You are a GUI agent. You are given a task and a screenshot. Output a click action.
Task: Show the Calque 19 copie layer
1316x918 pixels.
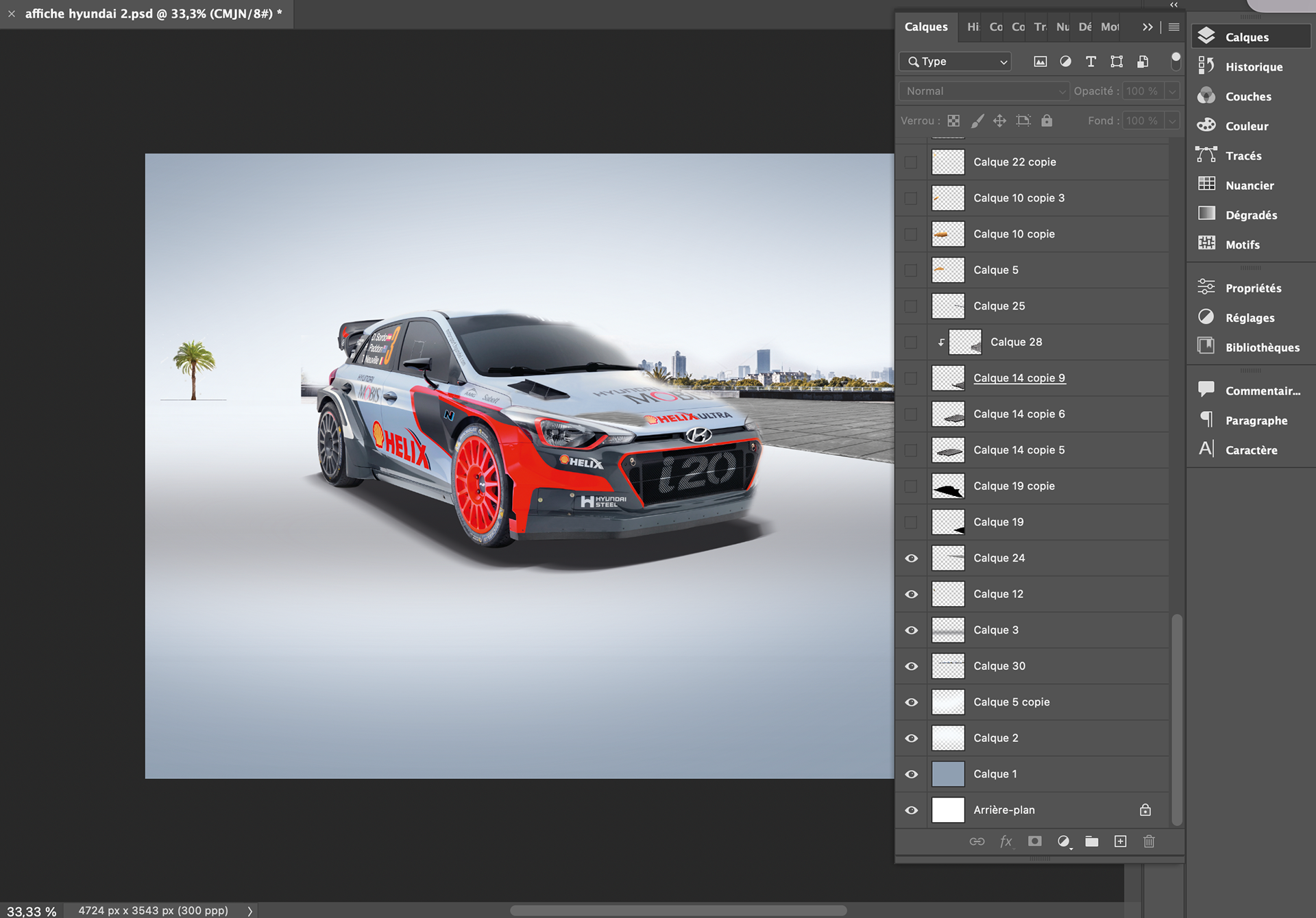pyautogui.click(x=911, y=486)
